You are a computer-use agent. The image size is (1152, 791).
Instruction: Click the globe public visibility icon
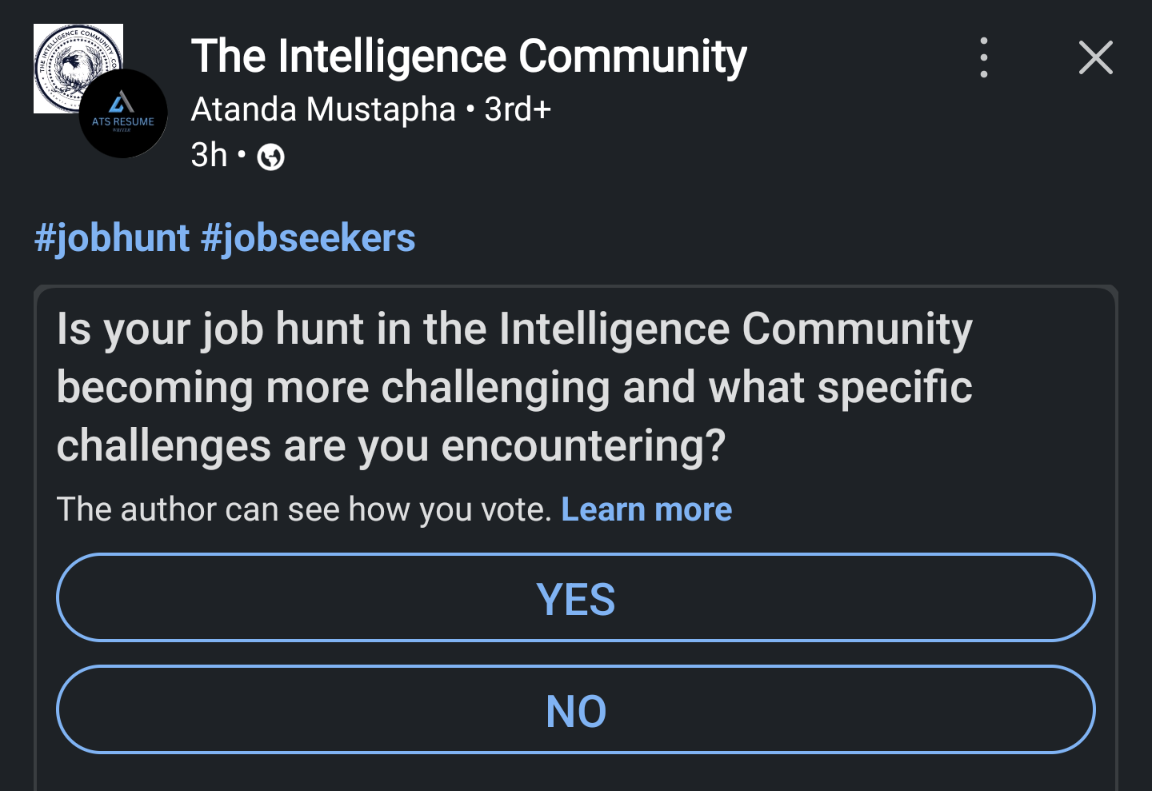pyautogui.click(x=271, y=158)
